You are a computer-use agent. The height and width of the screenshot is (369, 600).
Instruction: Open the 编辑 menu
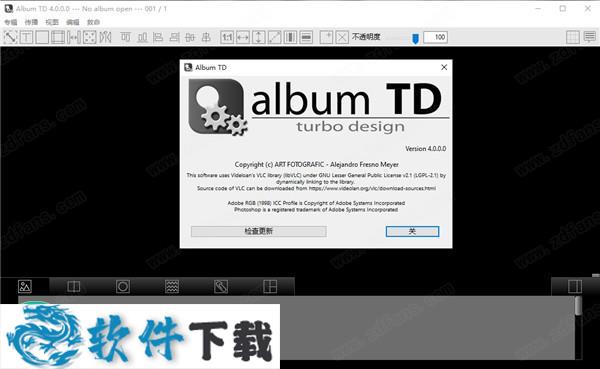pyautogui.click(x=73, y=22)
